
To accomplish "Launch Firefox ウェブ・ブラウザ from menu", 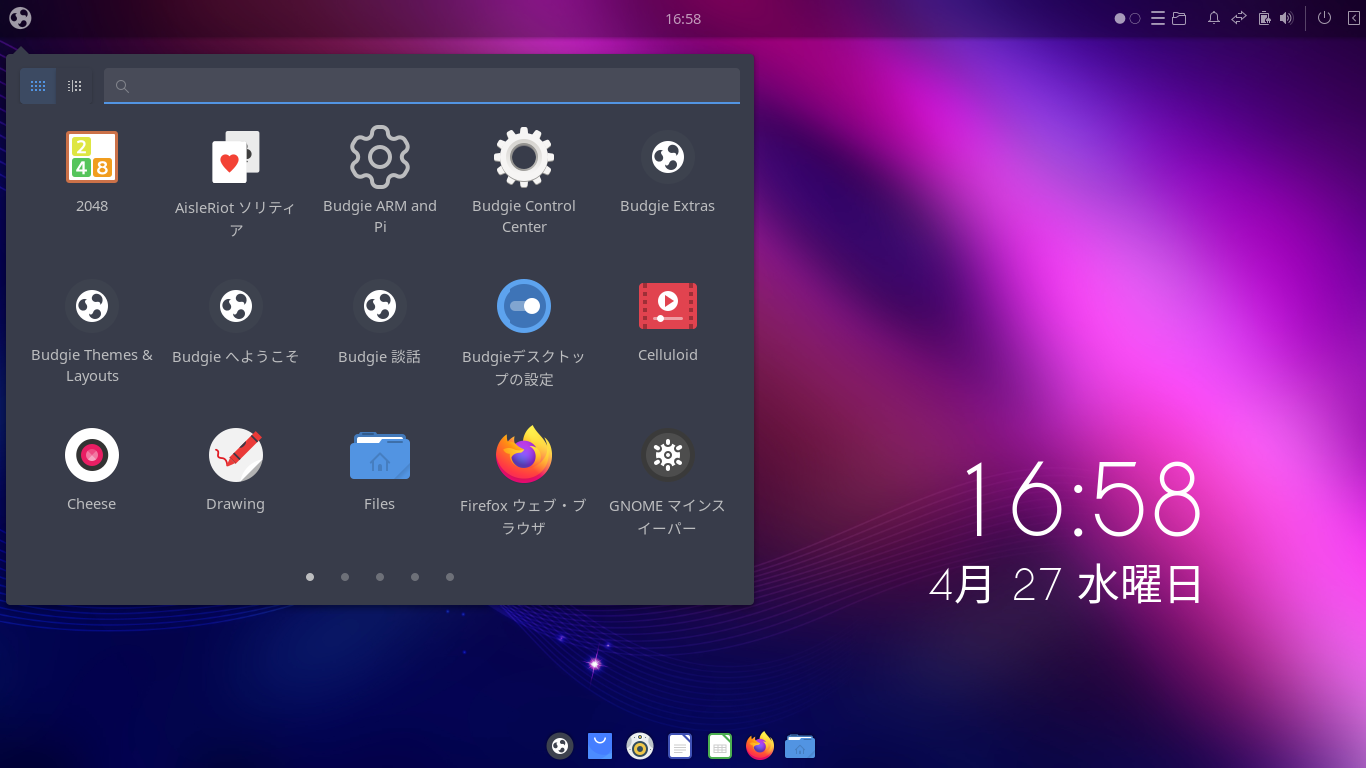I will point(524,481).
